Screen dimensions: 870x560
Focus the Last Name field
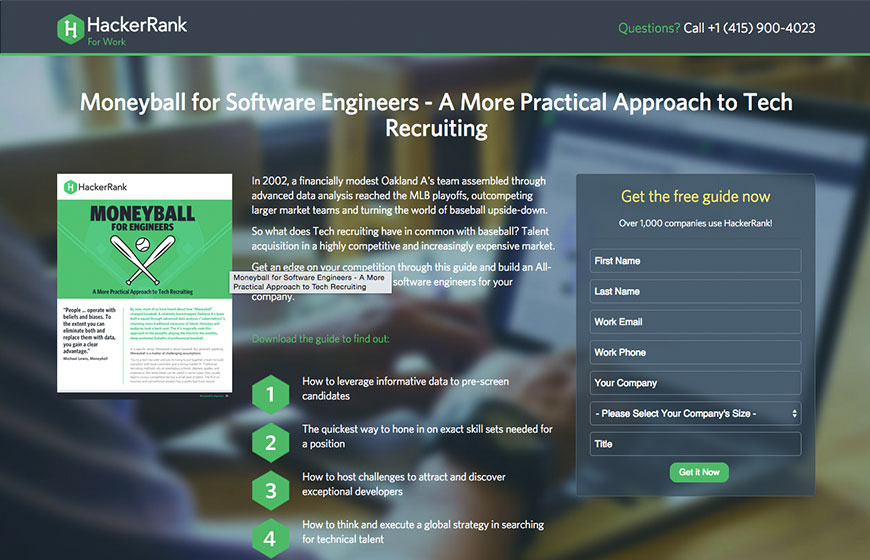point(695,291)
